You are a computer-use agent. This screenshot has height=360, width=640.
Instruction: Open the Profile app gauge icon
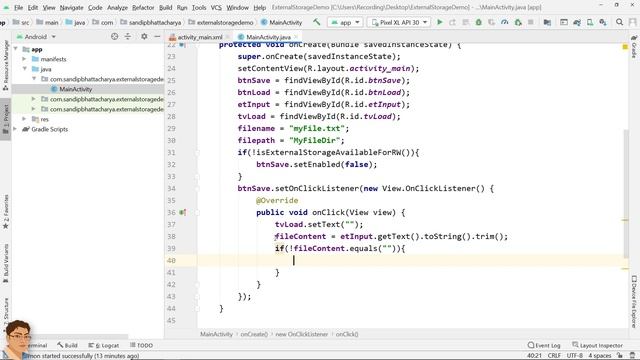click(x=504, y=22)
